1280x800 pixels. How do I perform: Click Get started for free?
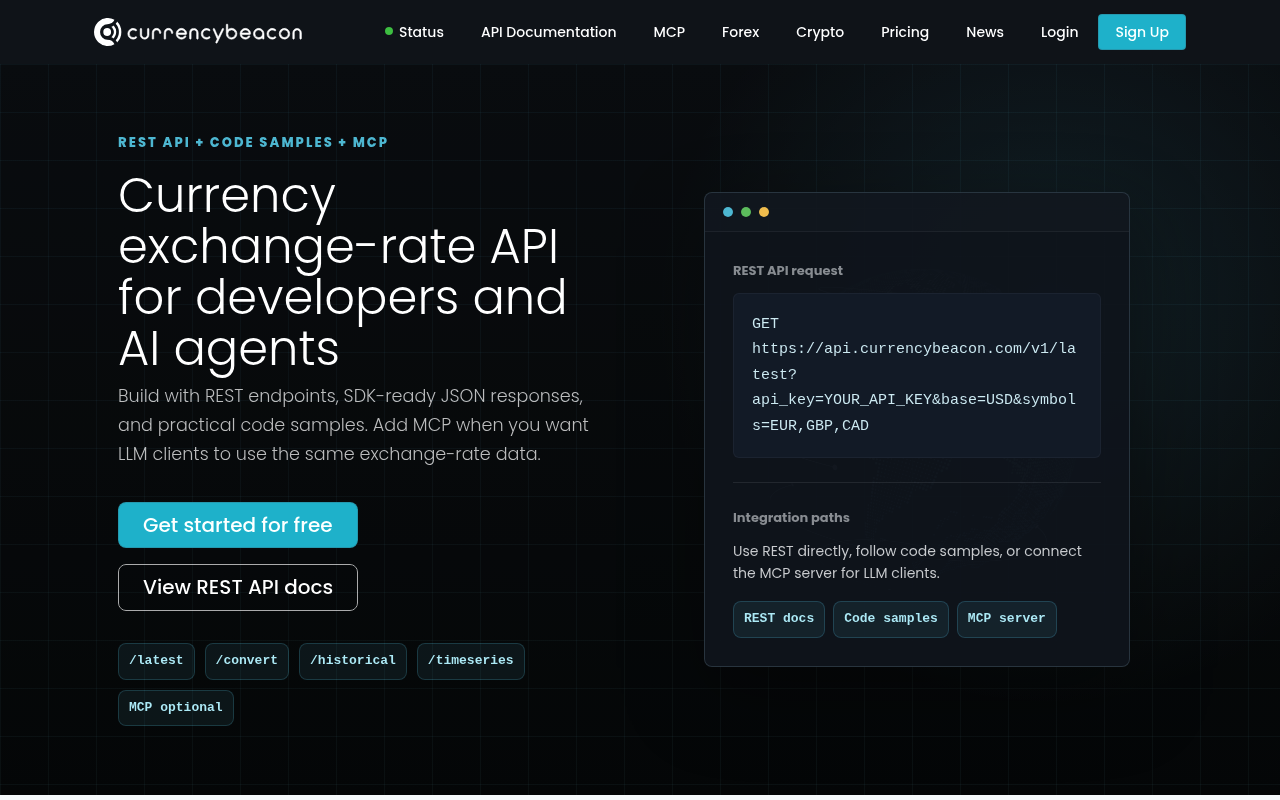click(238, 525)
